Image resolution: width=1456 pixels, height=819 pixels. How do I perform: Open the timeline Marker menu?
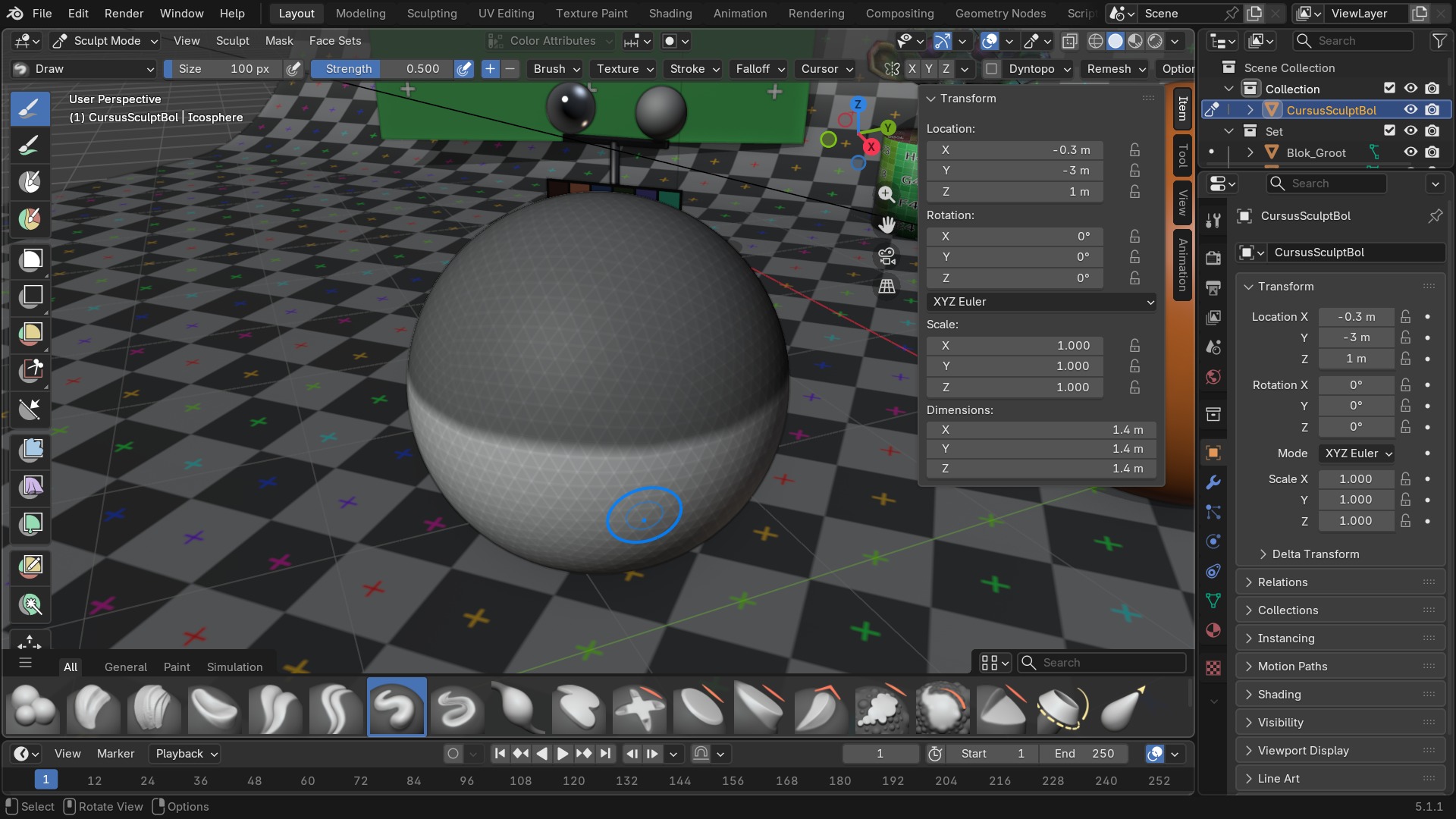pos(115,754)
